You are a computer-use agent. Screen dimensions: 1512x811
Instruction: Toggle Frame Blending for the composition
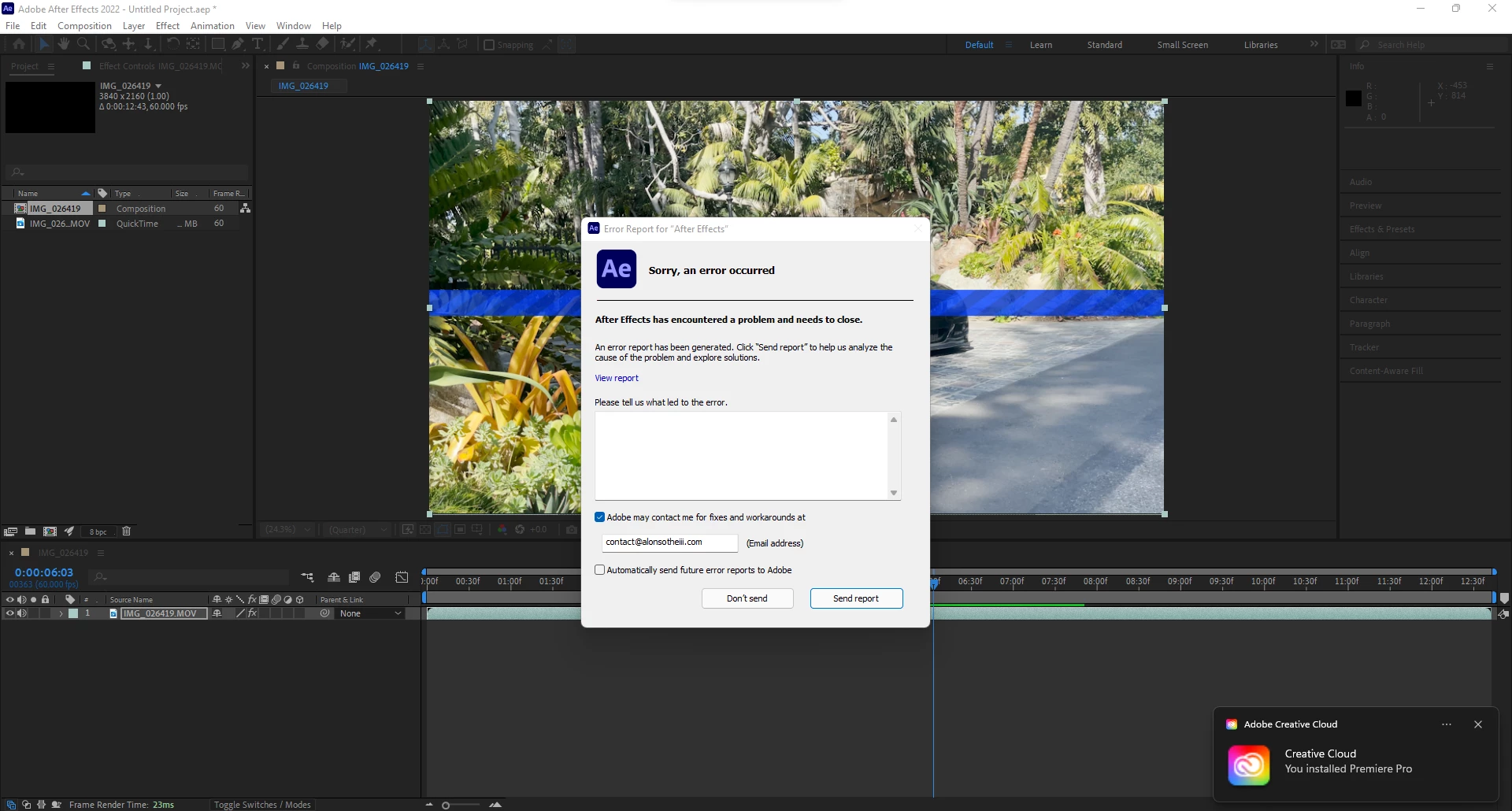tap(354, 578)
